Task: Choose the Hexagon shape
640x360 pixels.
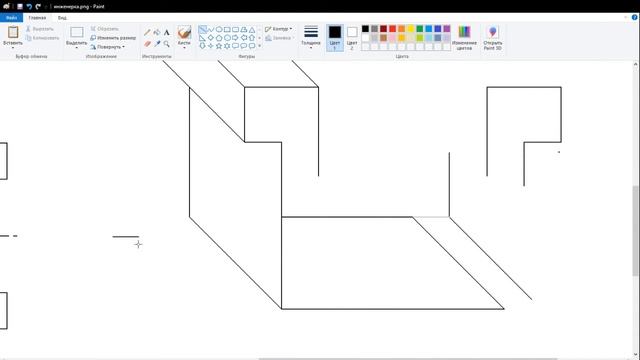Action: click(227, 38)
